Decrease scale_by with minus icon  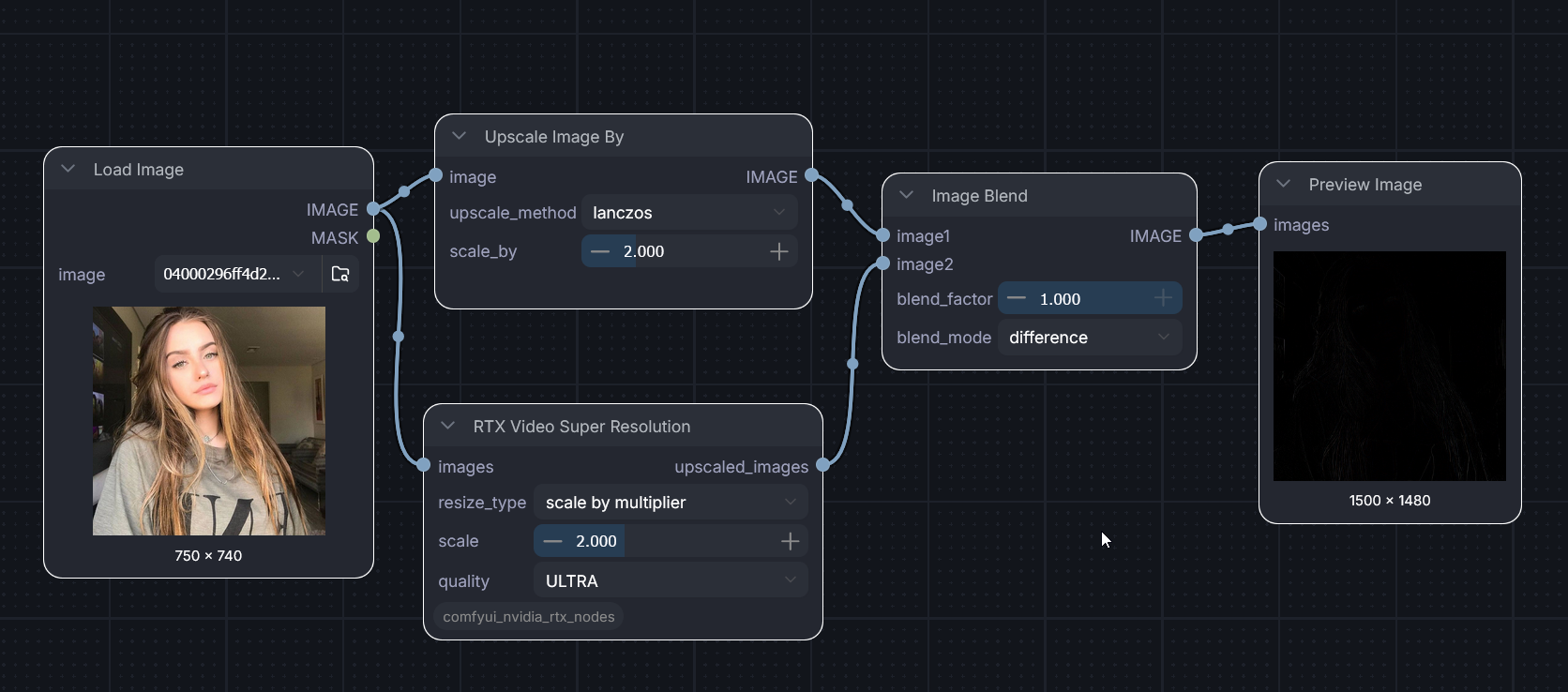click(600, 251)
